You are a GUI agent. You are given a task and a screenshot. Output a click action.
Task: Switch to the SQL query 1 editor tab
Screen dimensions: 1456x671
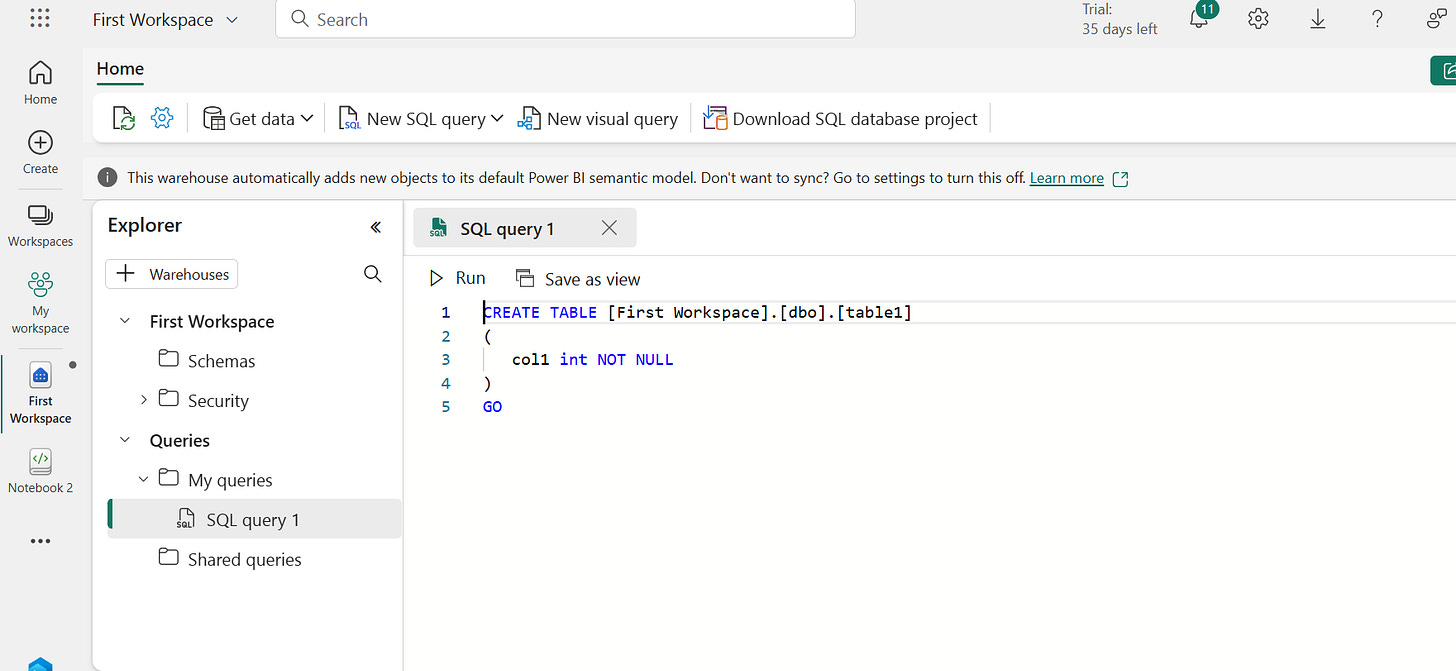point(506,229)
